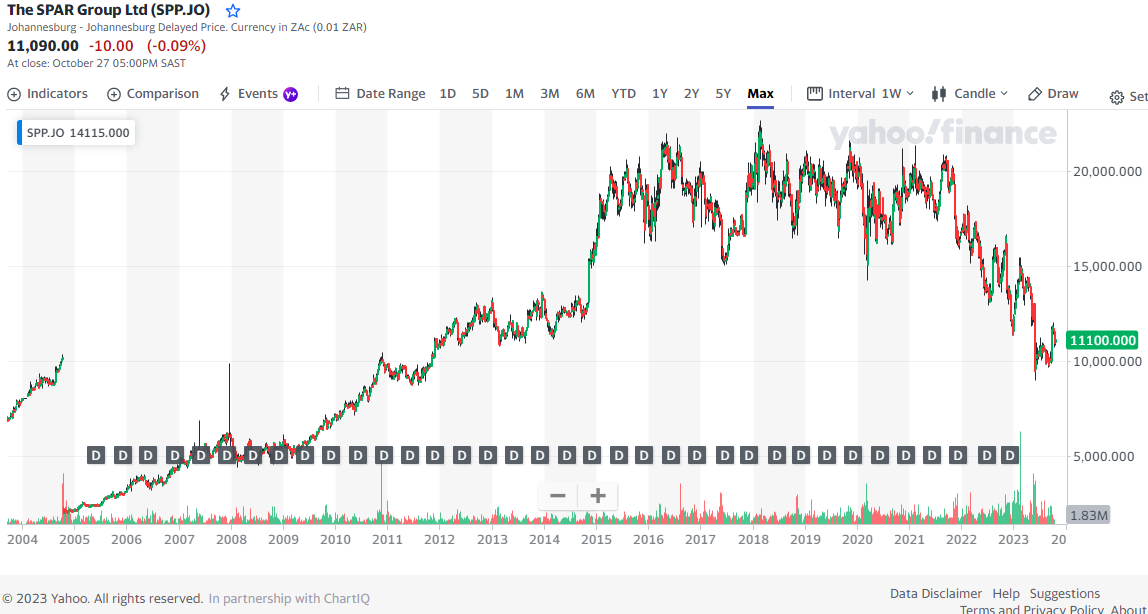The width and height of the screenshot is (1148, 614).
Task: Select the 5D range
Action: click(480, 94)
